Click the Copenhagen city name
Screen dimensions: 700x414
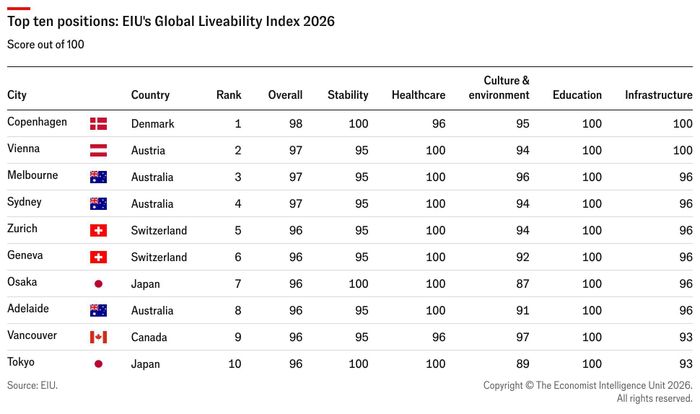(37, 122)
